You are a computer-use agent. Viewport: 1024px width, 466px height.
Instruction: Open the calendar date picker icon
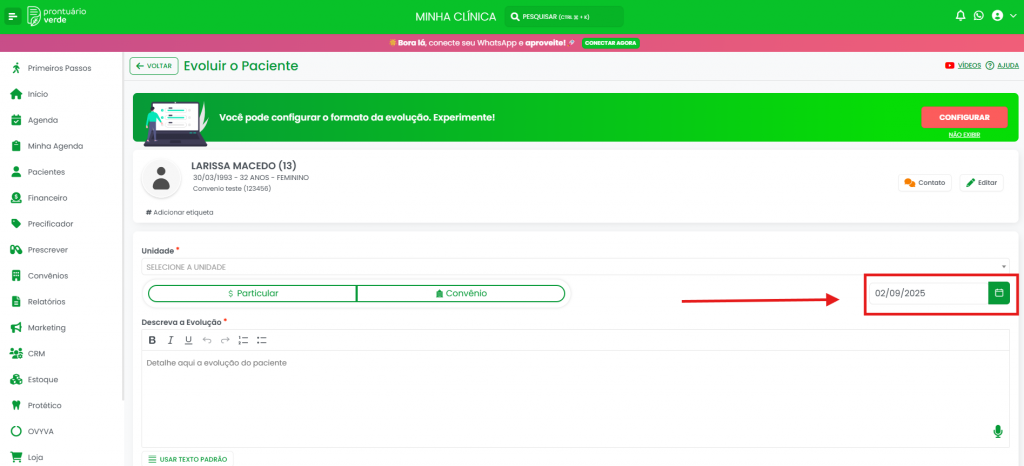click(998, 293)
